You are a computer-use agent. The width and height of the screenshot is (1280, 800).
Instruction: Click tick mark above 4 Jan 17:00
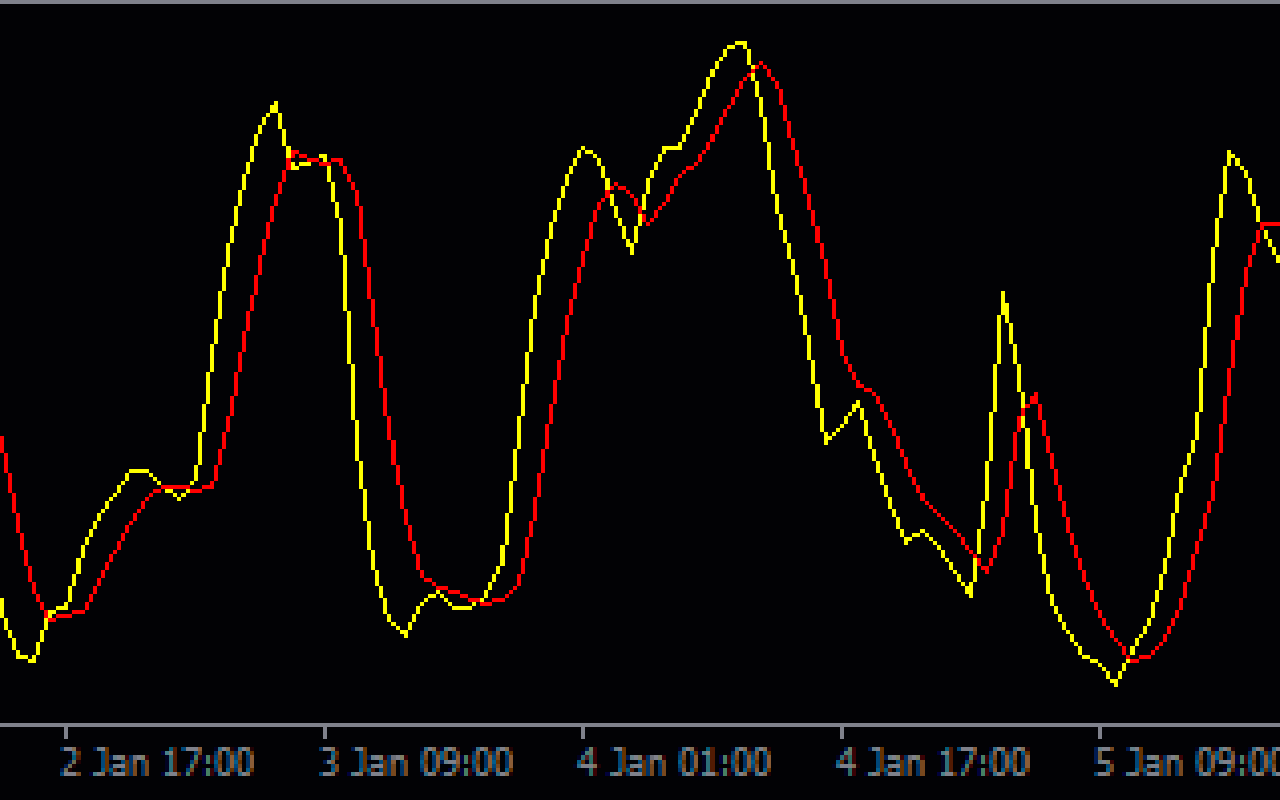841,731
